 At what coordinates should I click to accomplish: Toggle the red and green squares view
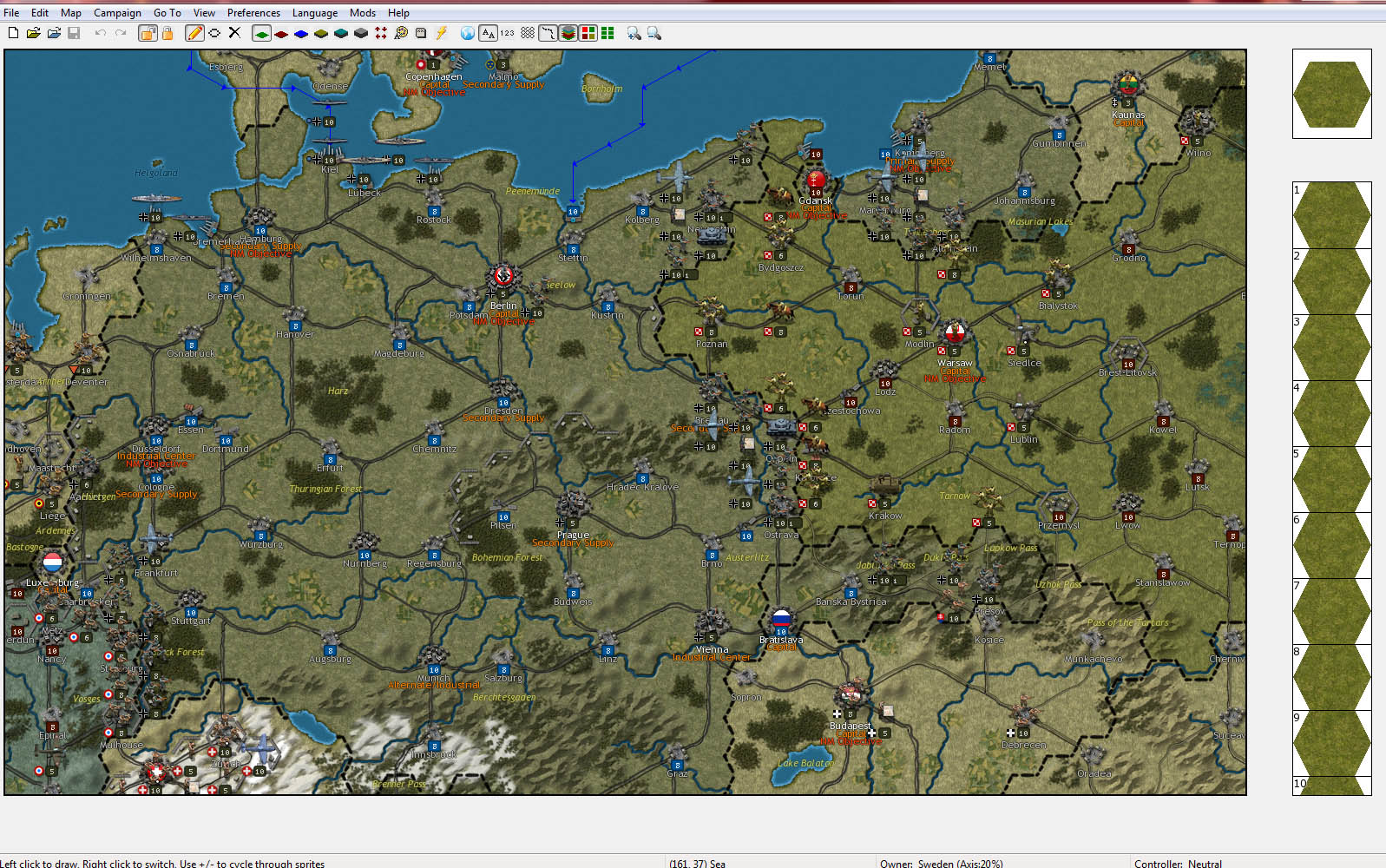588,33
